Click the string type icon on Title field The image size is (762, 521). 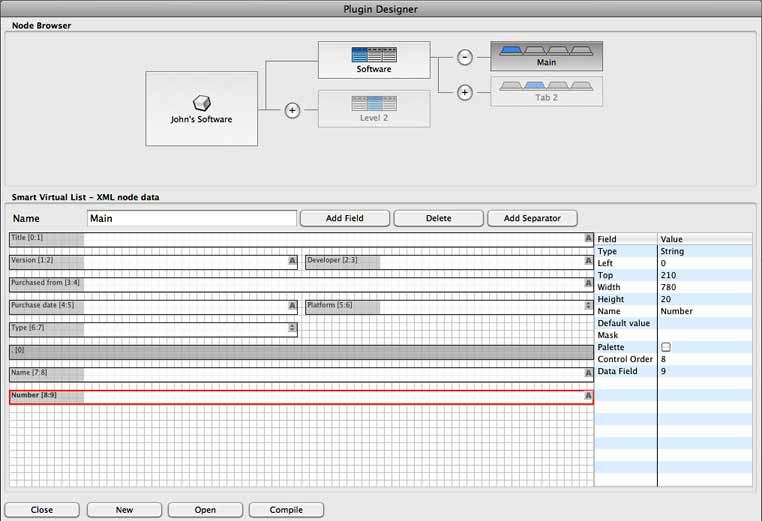[589, 239]
